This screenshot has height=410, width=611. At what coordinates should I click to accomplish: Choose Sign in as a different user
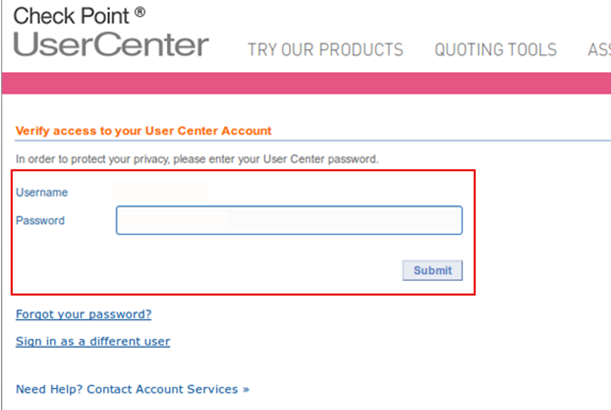coord(93,341)
